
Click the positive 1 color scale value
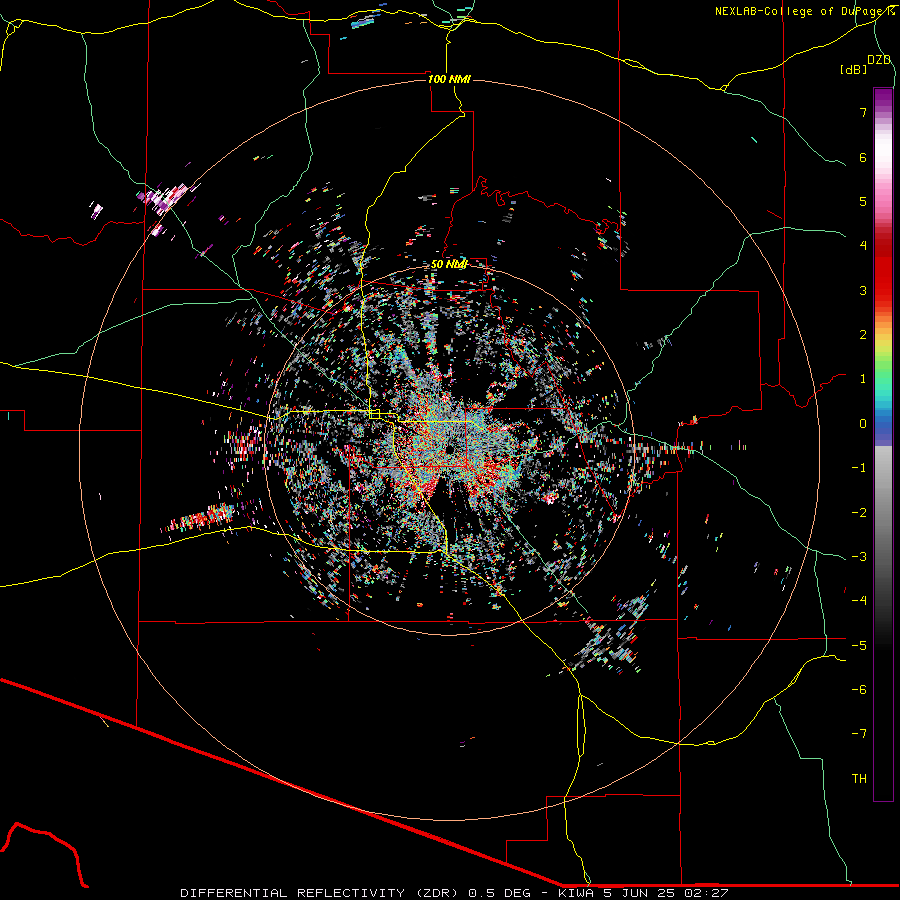(x=863, y=379)
